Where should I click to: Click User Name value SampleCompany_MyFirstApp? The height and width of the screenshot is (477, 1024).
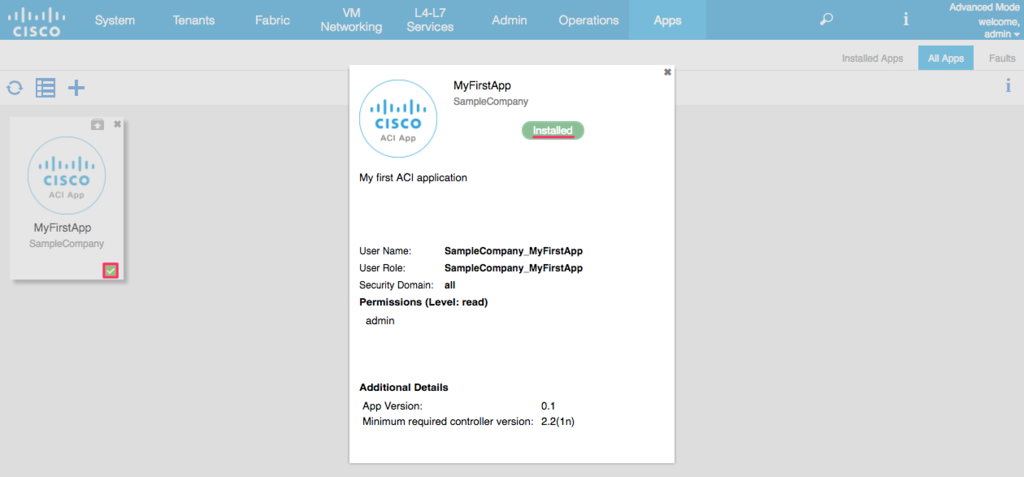tap(514, 251)
